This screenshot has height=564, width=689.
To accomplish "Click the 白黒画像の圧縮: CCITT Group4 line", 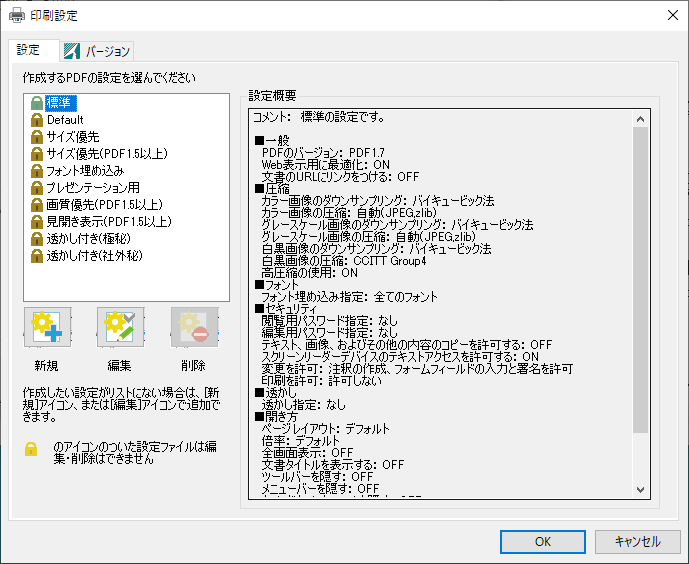I will 344,261.
